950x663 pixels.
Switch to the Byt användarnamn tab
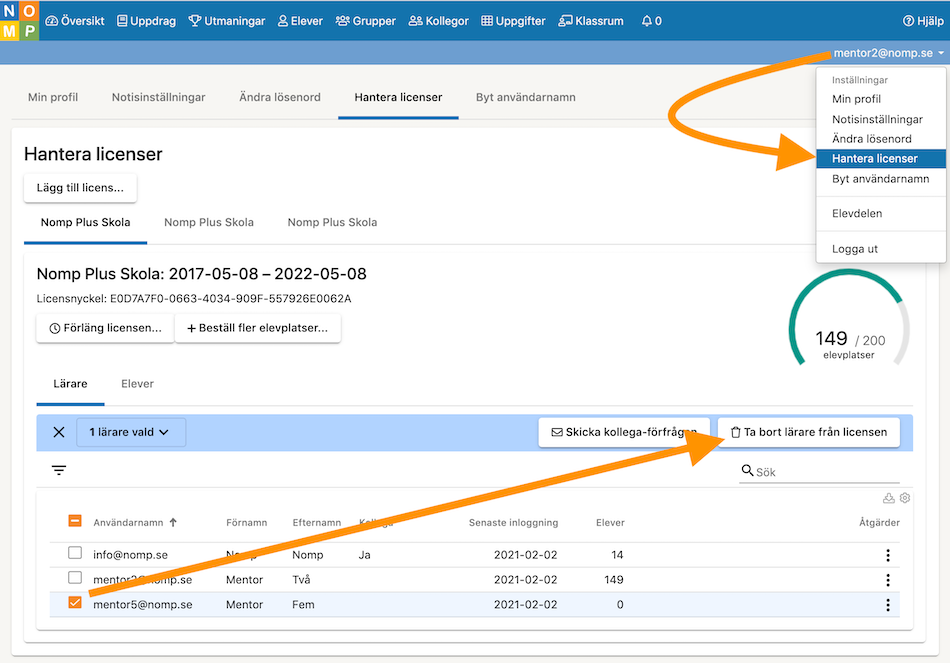(526, 97)
